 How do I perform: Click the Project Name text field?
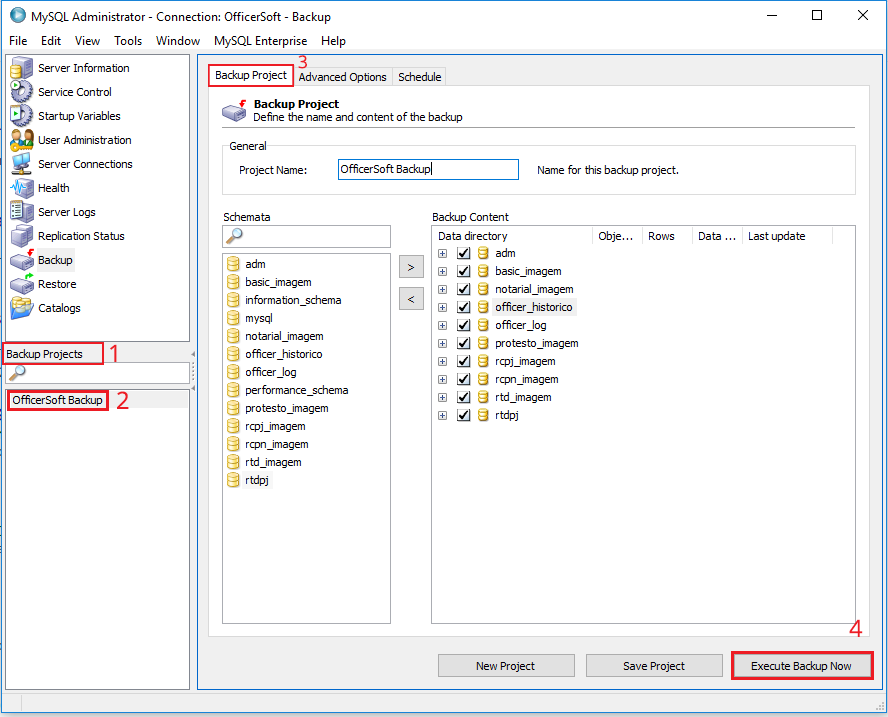point(428,170)
